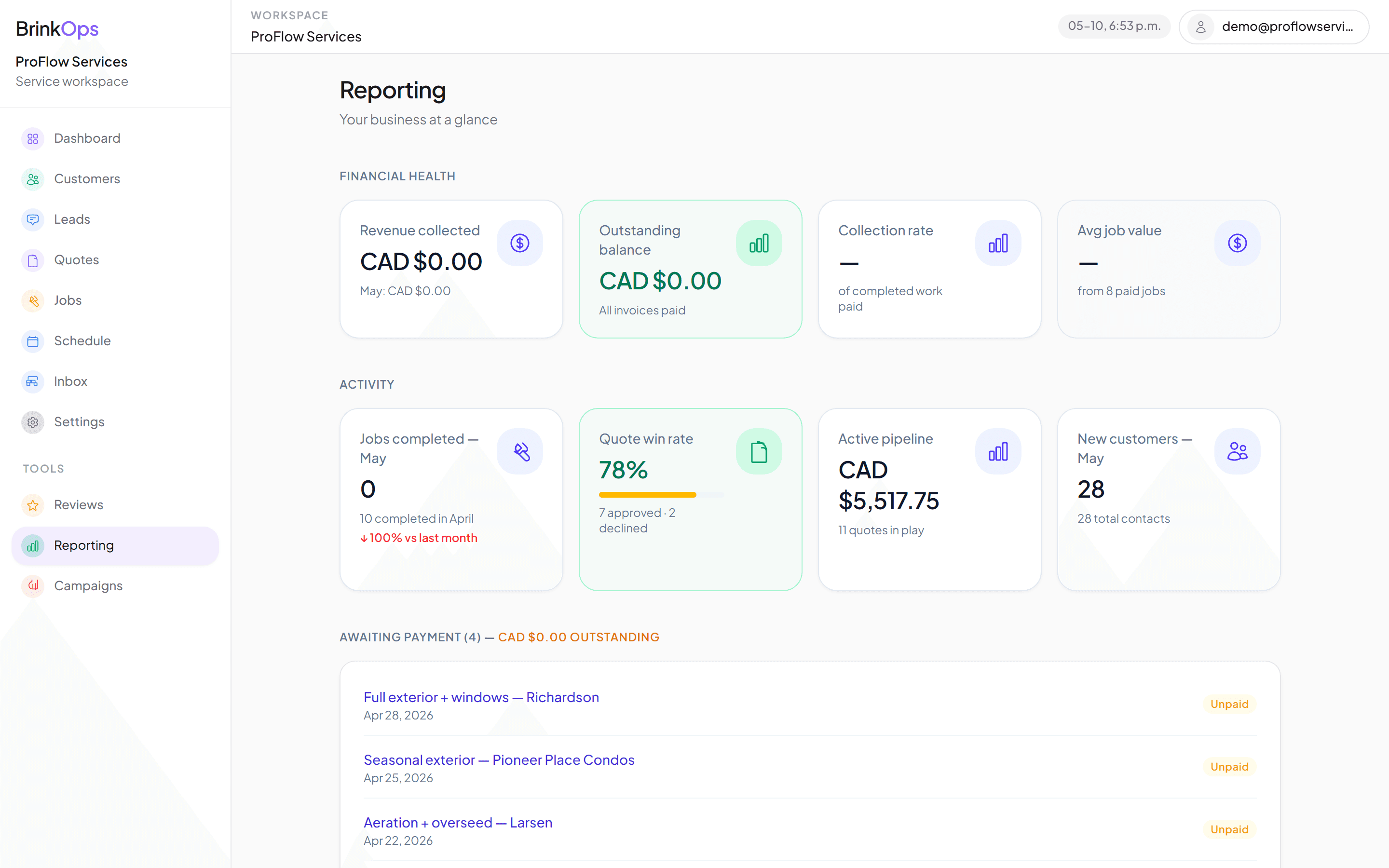Screen dimensions: 1389x868
Task: Open Aeration + overseed — Larsen invoice
Action: tap(458, 822)
